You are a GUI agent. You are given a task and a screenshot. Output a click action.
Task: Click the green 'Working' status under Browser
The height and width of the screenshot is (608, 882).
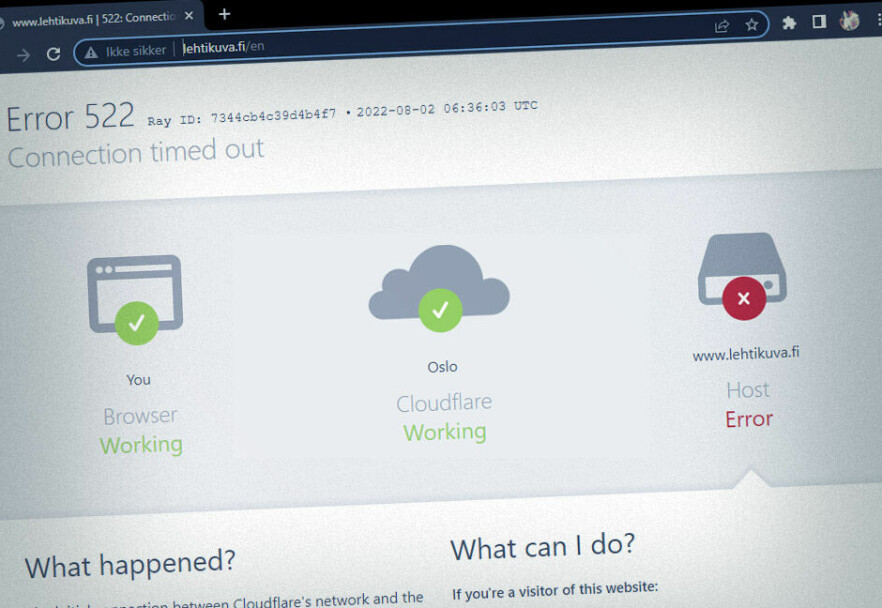pyautogui.click(x=141, y=445)
